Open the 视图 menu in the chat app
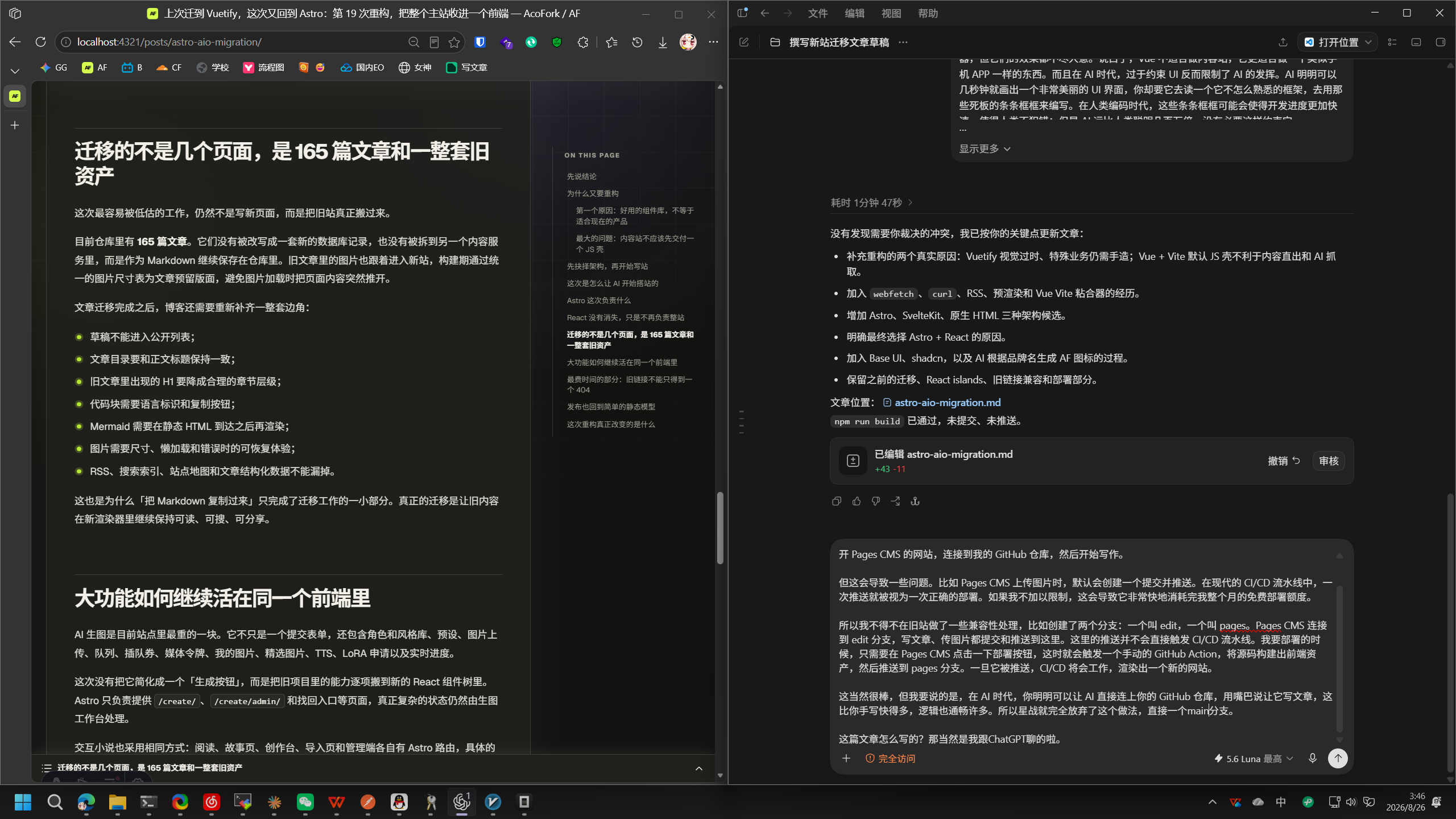The height and width of the screenshot is (819, 1456). pos(891,14)
